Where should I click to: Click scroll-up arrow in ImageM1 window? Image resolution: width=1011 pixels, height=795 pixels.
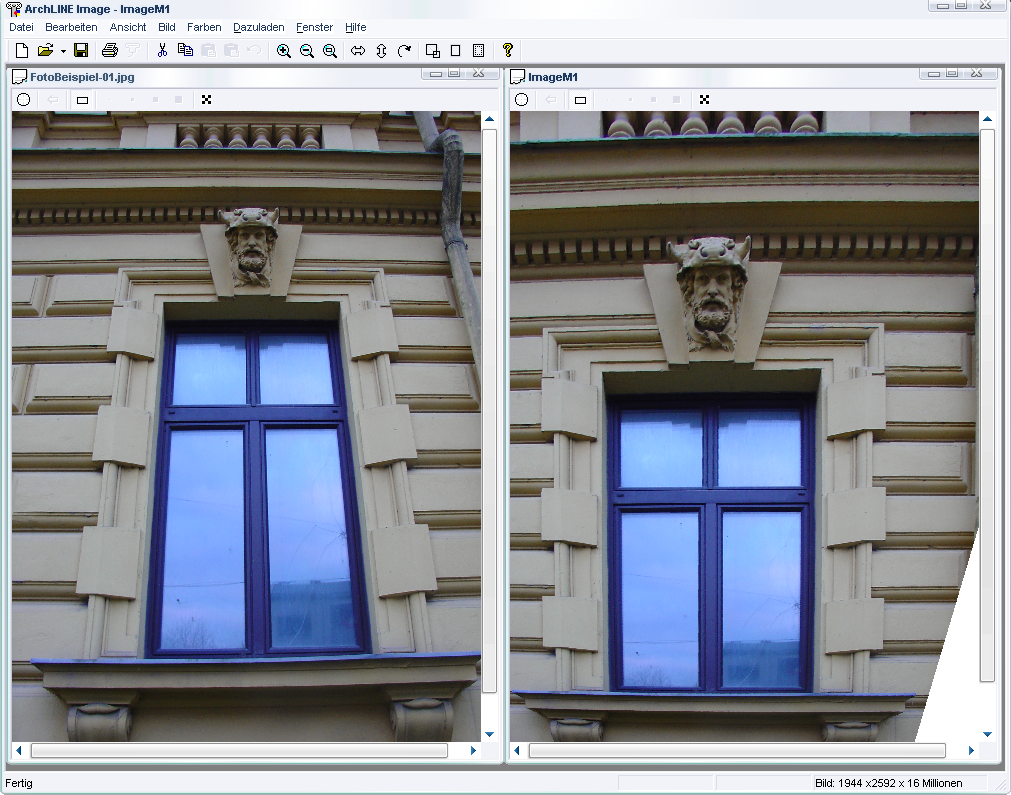point(987,119)
